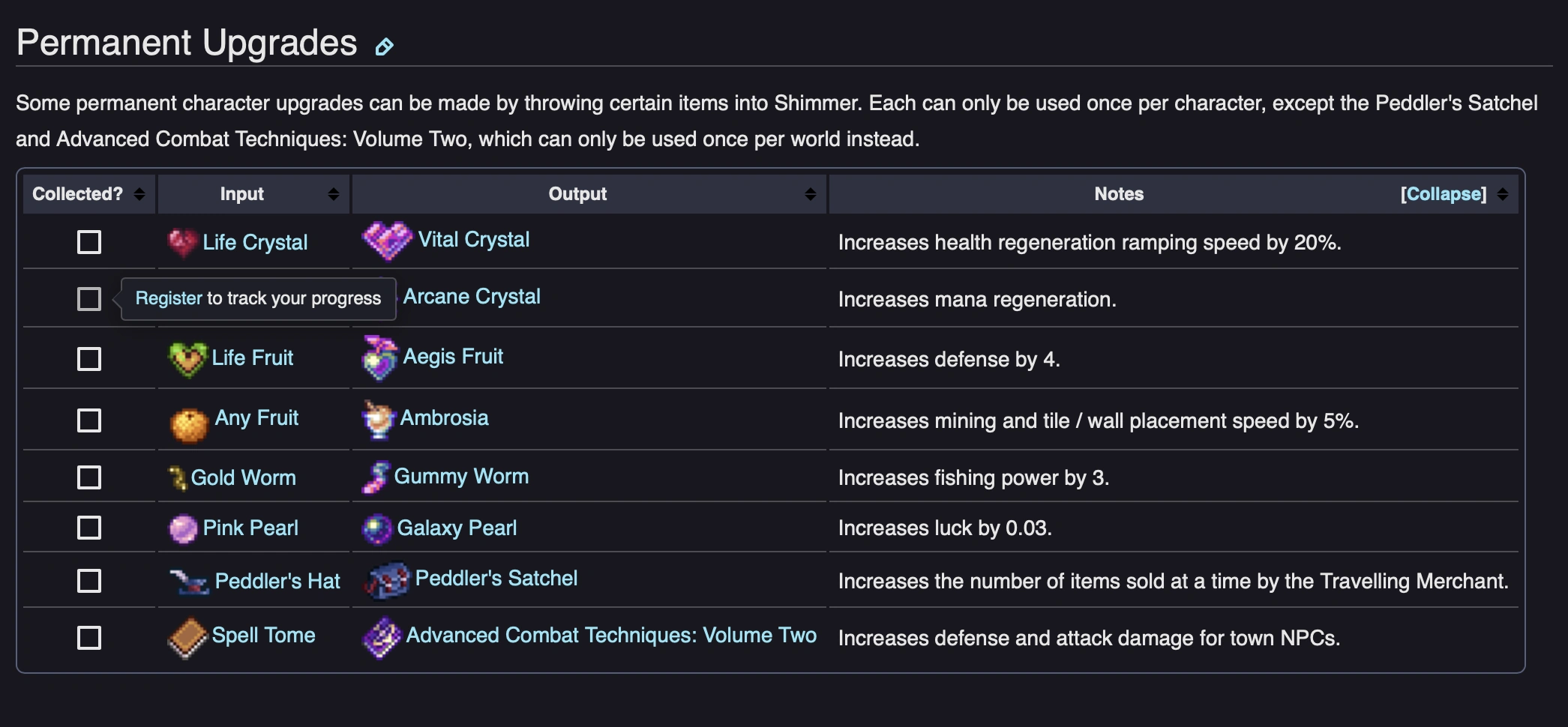The width and height of the screenshot is (1568, 727).
Task: Click the Galaxy Pearl orb icon
Action: point(377,528)
